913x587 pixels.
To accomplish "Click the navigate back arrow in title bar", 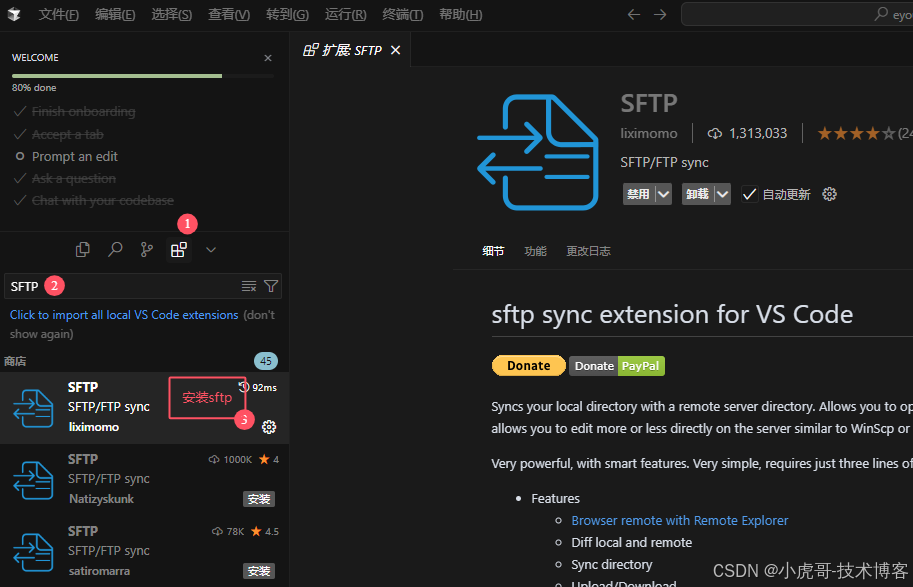I will point(633,14).
